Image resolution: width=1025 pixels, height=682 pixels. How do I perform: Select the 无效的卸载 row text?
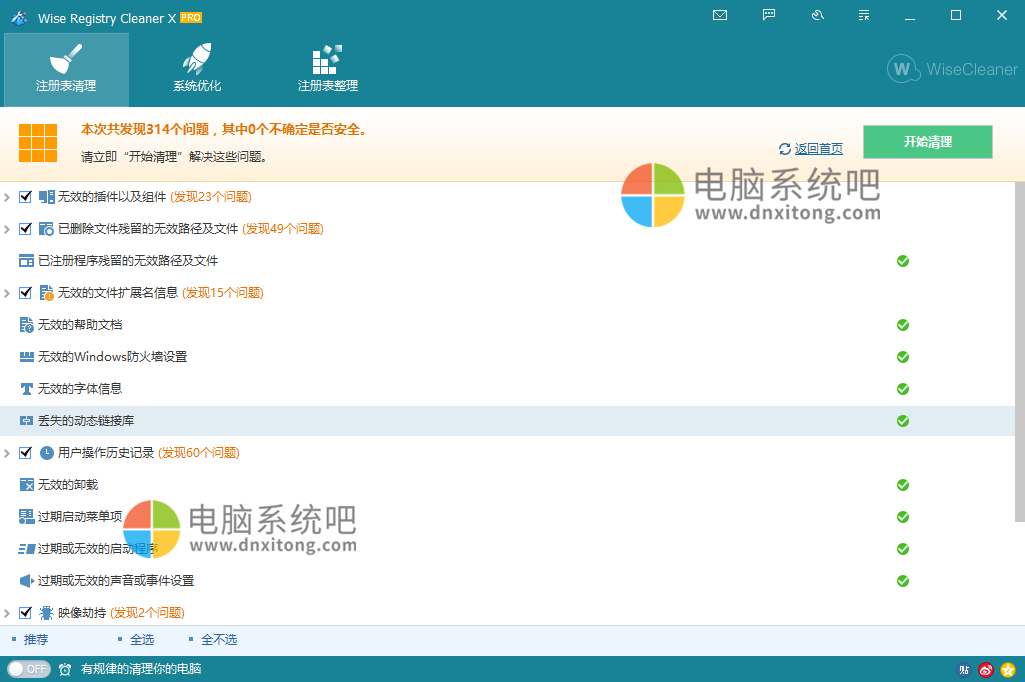coord(68,485)
